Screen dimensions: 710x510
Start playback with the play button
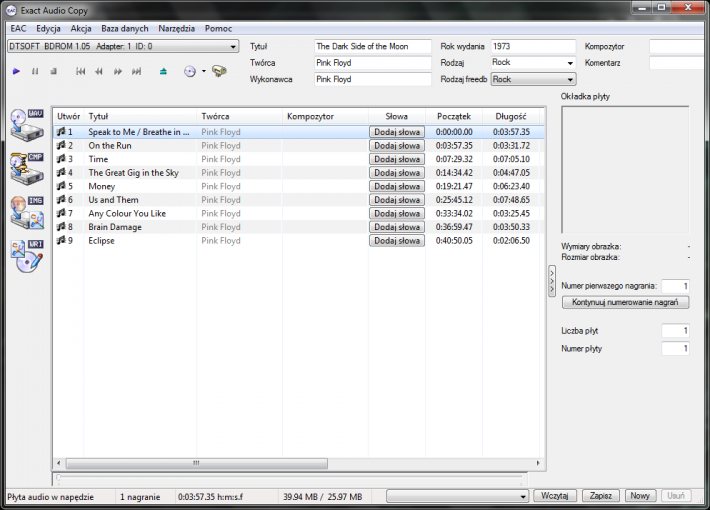click(16, 71)
